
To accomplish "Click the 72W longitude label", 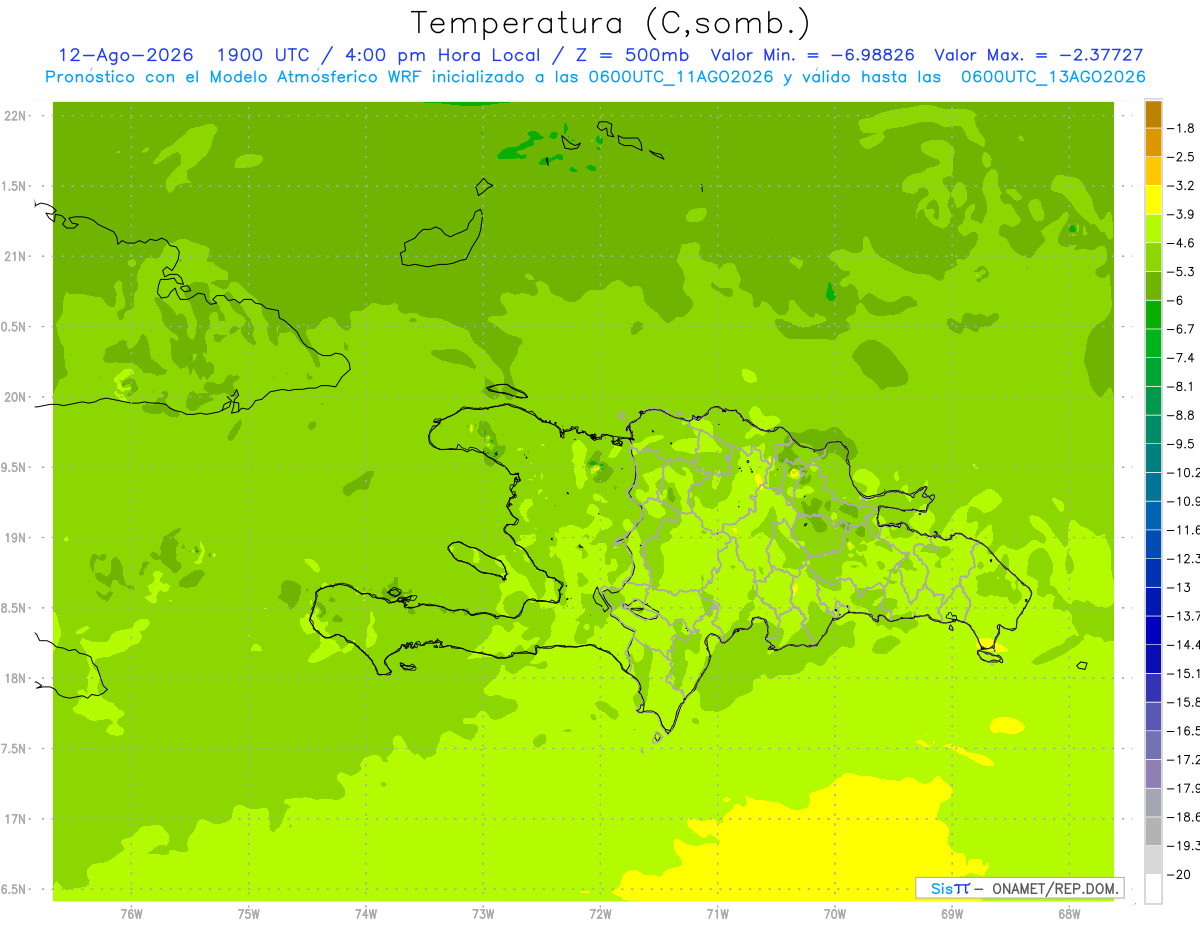I will tap(600, 914).
